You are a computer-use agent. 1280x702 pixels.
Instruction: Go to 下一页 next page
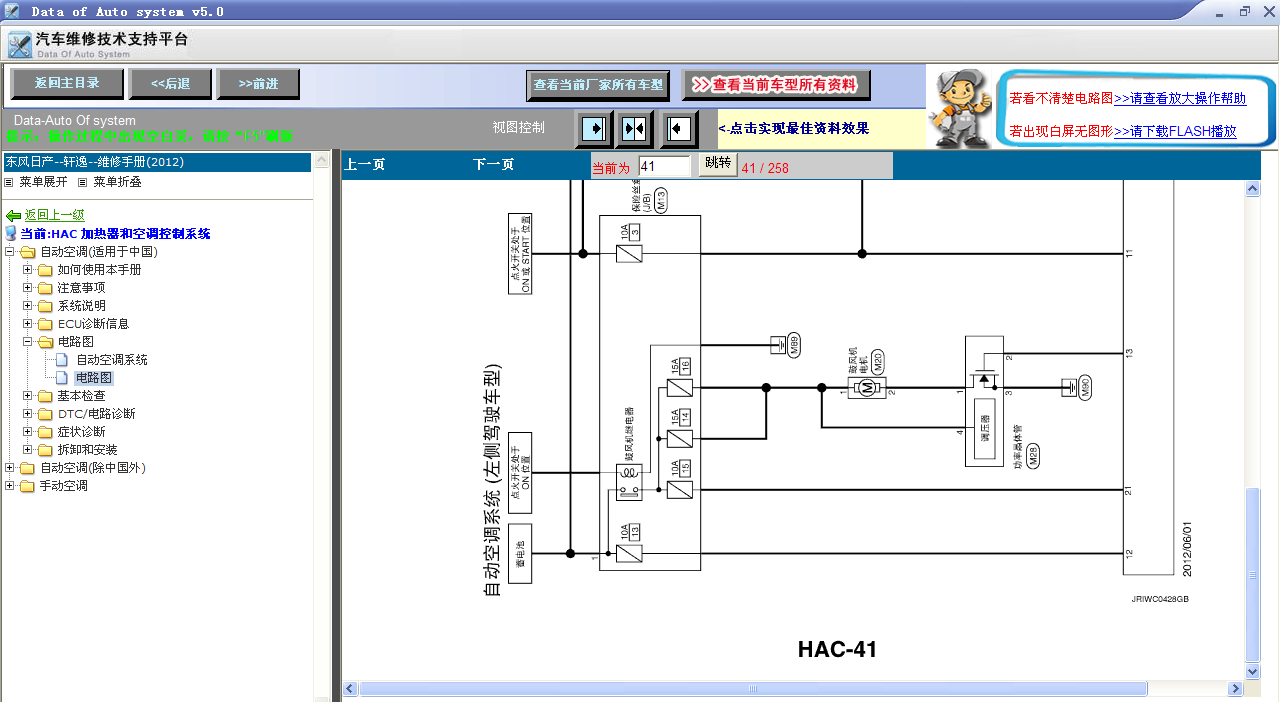pyautogui.click(x=493, y=165)
